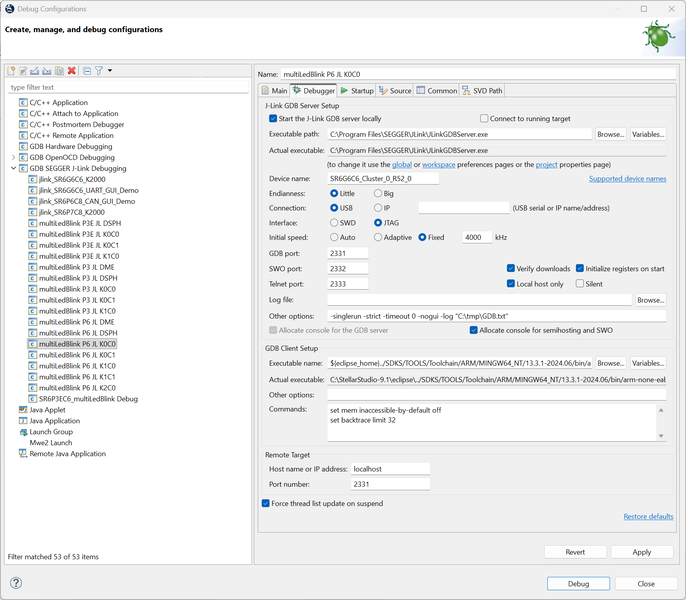Toggle Allocate console for semihosting and SWO
The width and height of the screenshot is (686, 600).
pyautogui.click(x=473, y=330)
